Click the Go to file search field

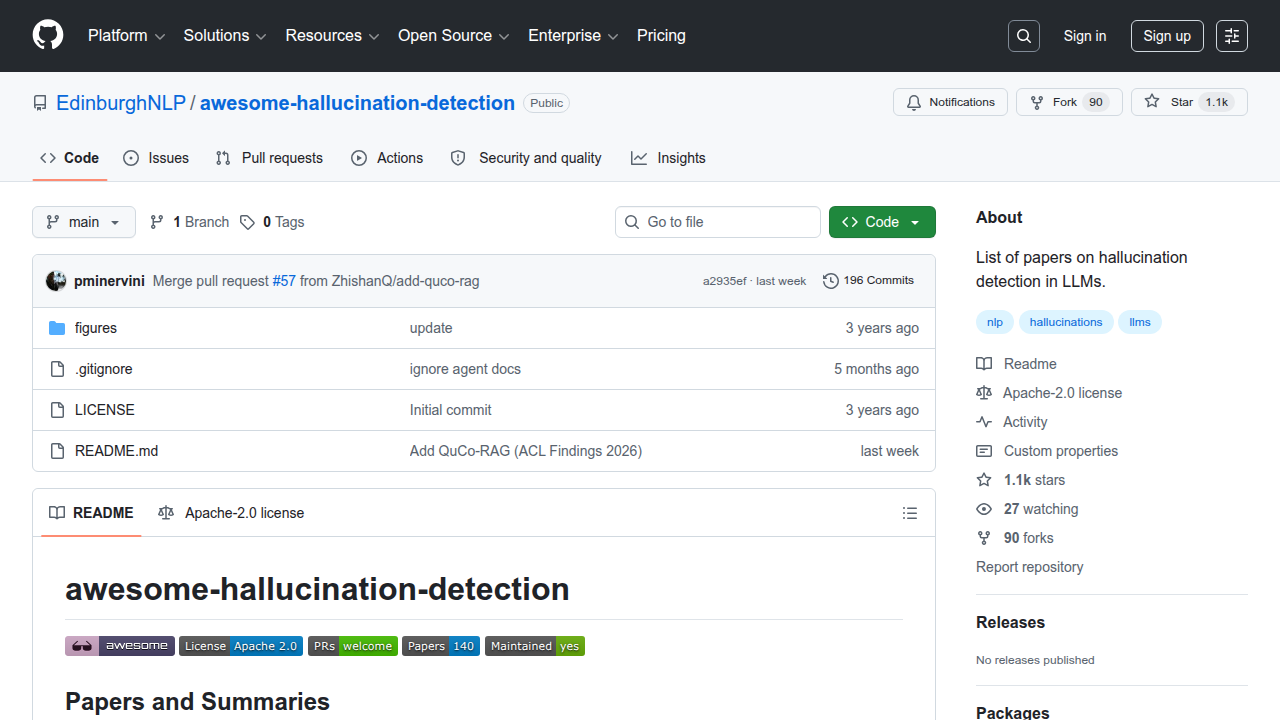click(718, 222)
